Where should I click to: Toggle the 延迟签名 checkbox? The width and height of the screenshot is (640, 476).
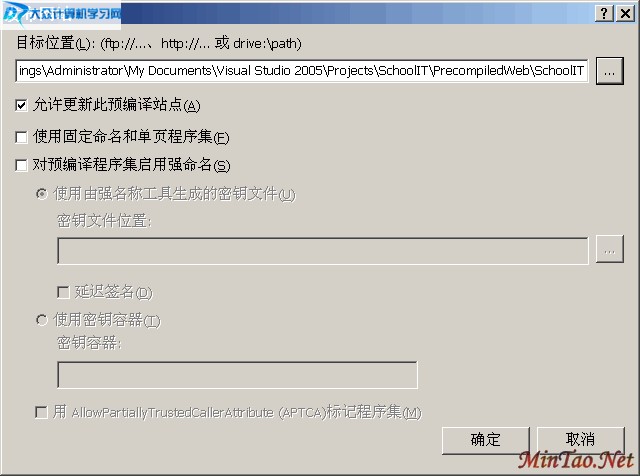pyautogui.click(x=63, y=292)
